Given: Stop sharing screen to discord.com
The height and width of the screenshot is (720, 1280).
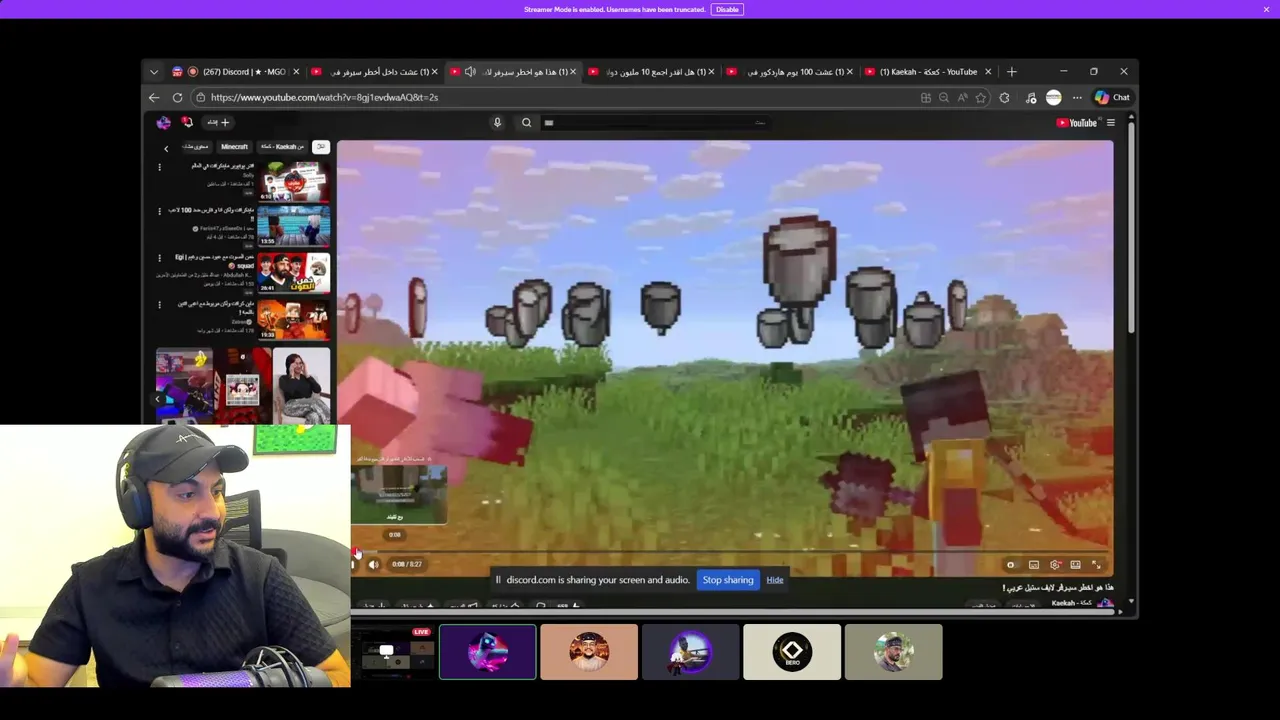Looking at the screenshot, I should [x=727, y=580].
